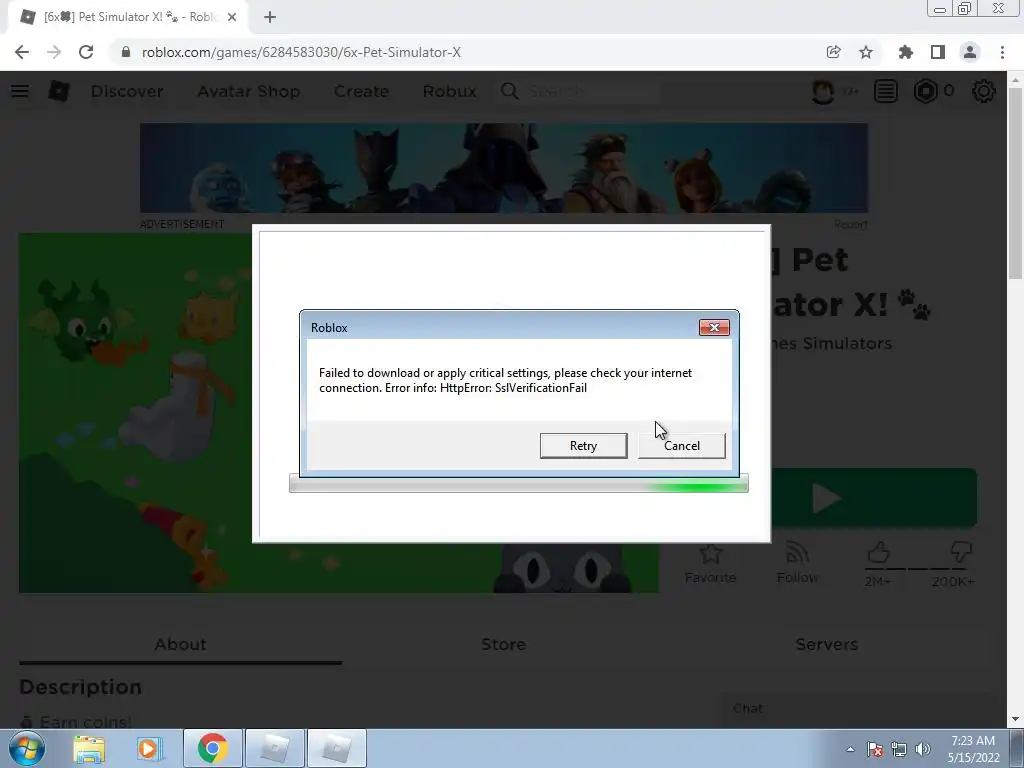This screenshot has height=768, width=1024.
Task: Open a new tab with the plus button
Action: tap(270, 17)
